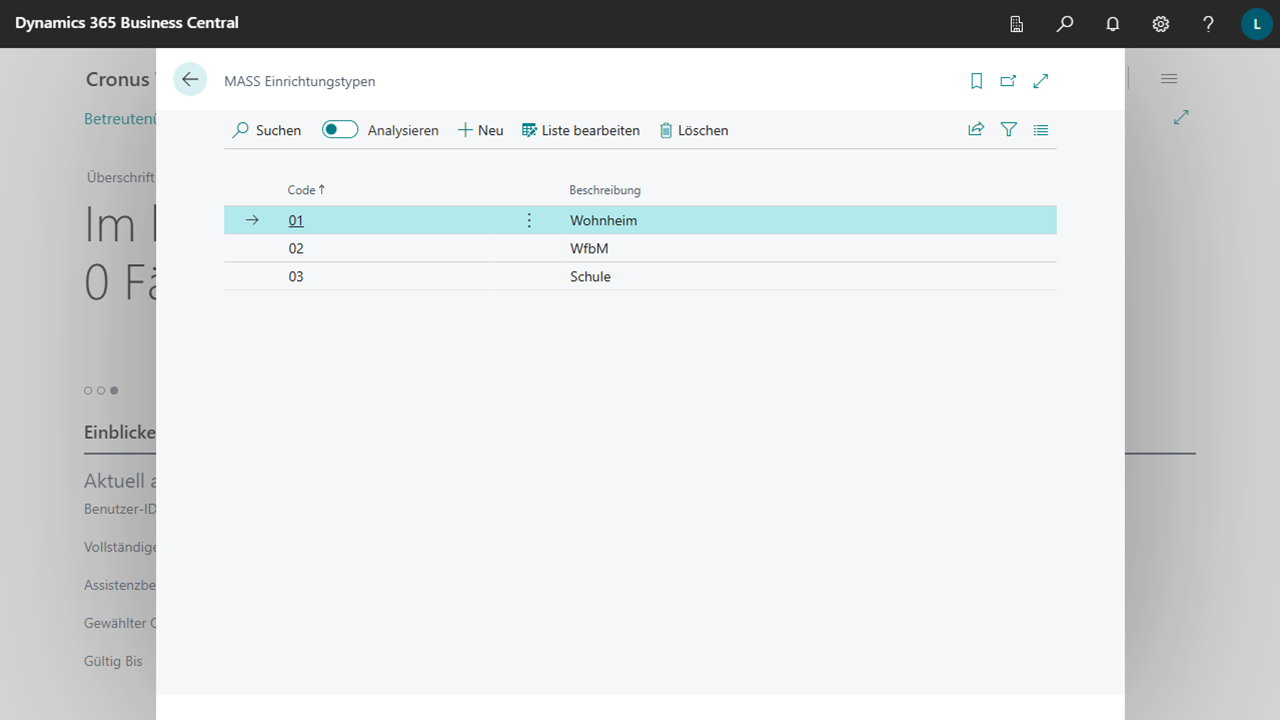Open the Suchen search in the list
The width and height of the screenshot is (1280, 720).
267,130
